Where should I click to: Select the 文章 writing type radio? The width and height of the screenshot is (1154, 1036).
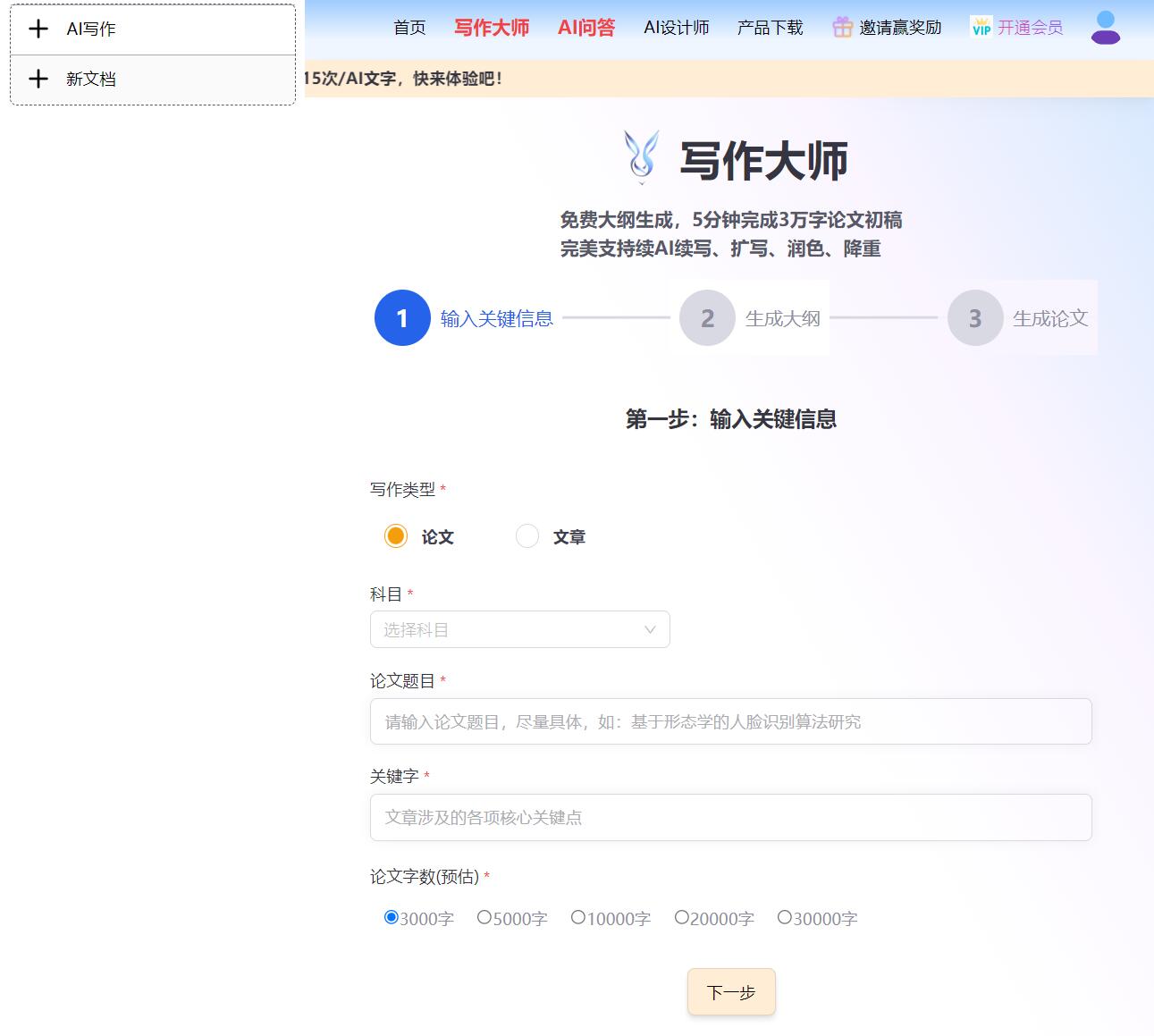(x=527, y=536)
